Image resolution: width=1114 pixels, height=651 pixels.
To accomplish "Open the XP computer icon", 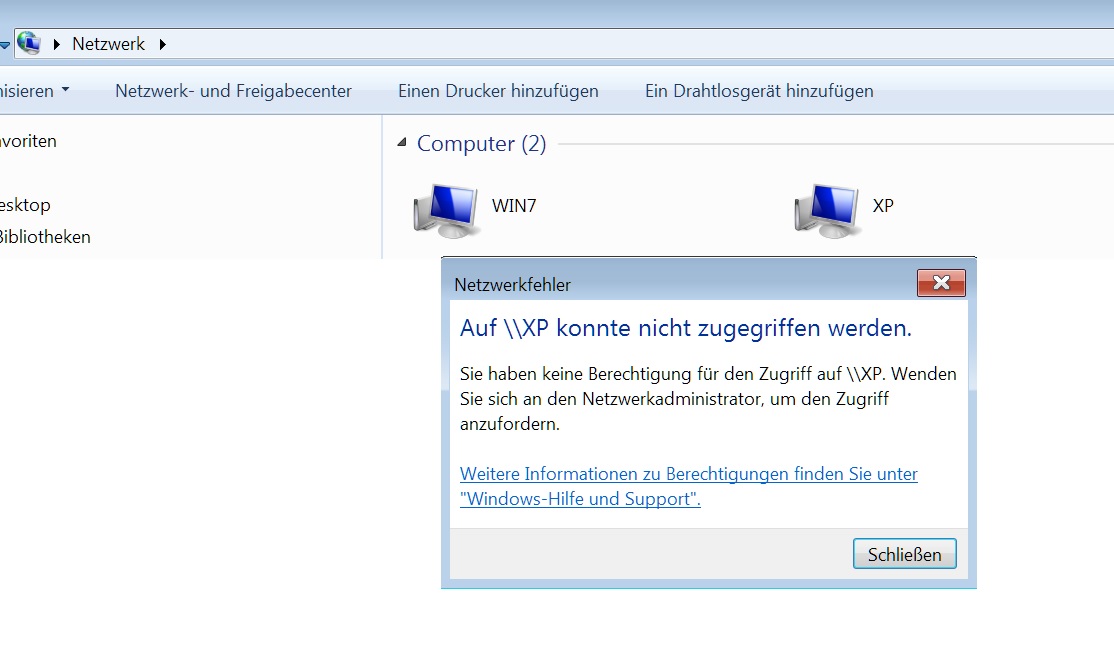I will click(x=827, y=211).
